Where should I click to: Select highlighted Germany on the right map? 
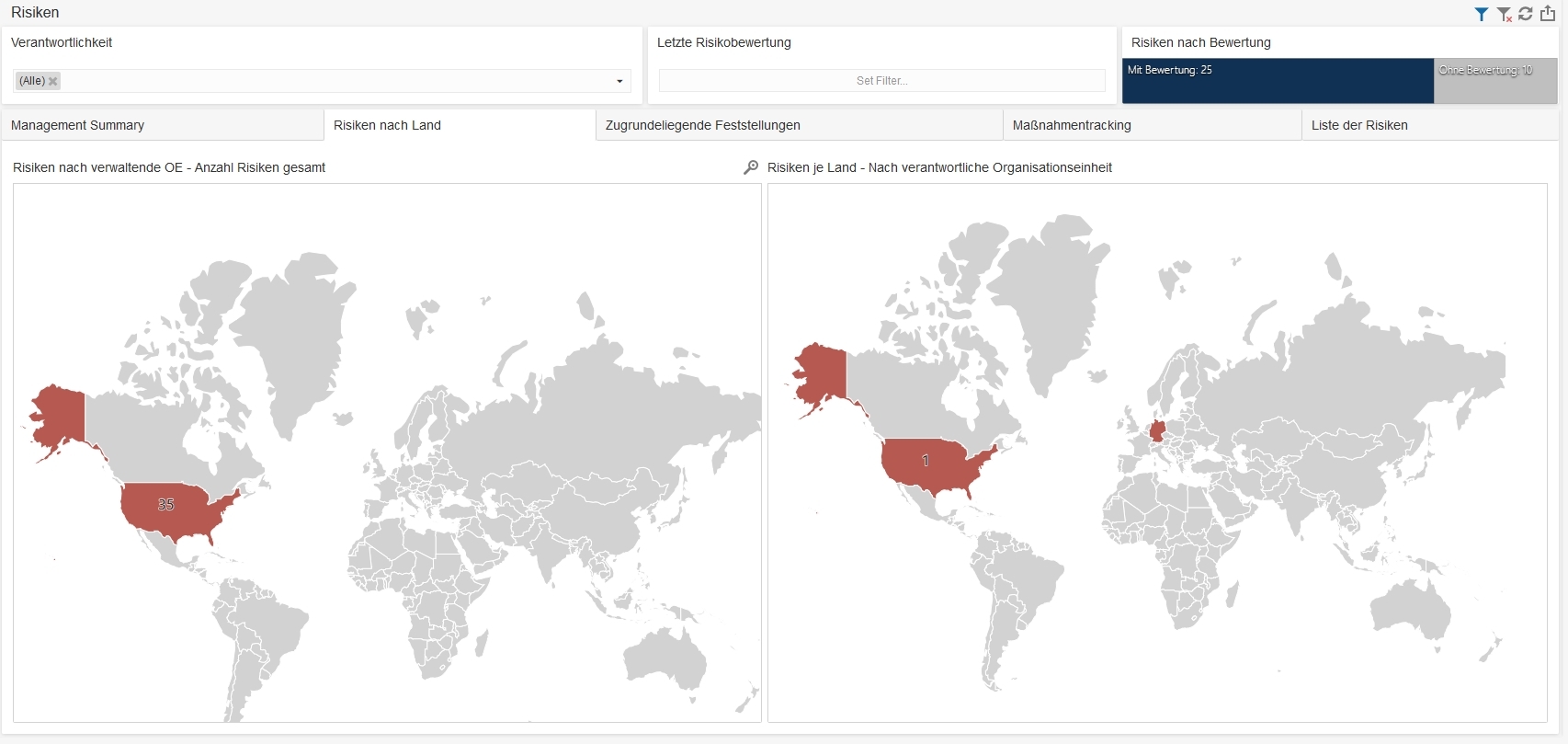tap(1157, 431)
